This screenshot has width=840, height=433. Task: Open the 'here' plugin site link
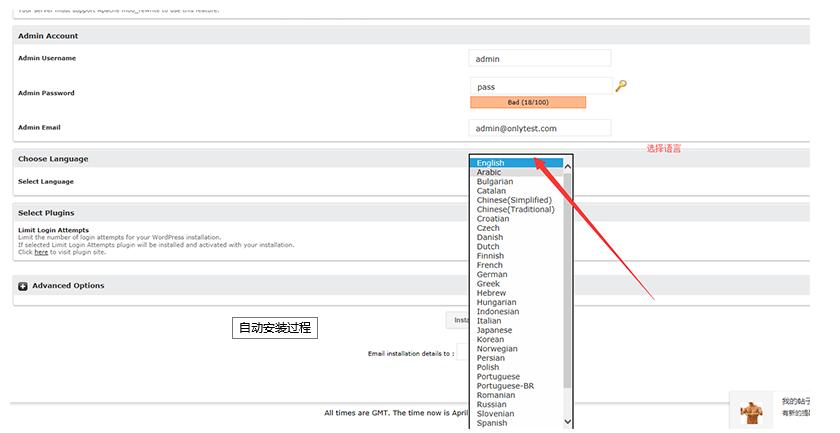click(41, 252)
